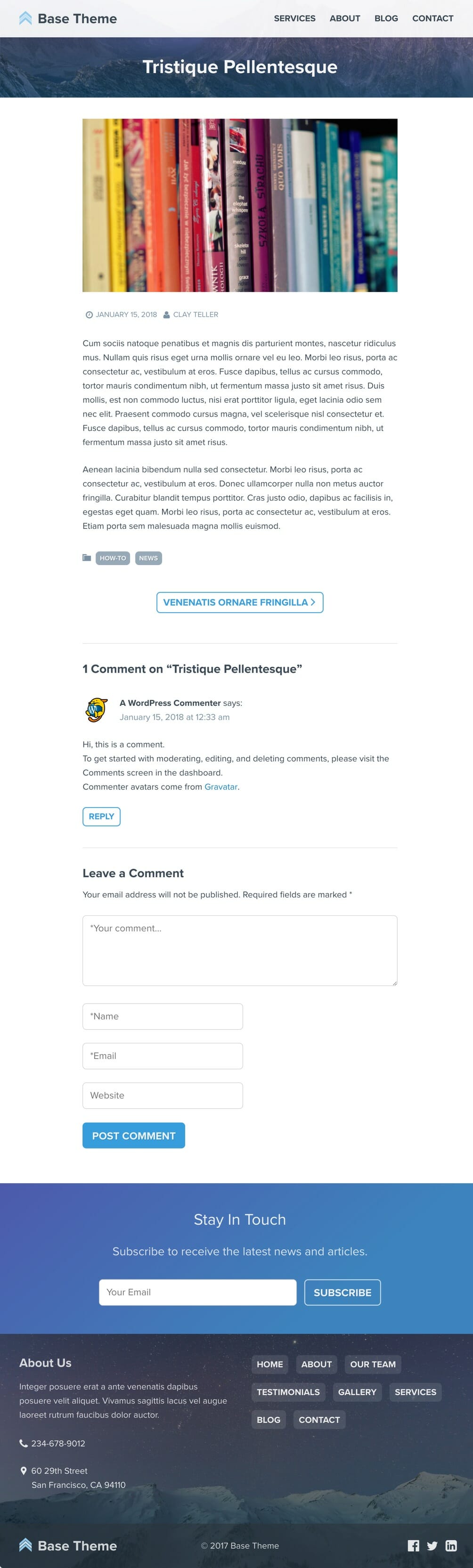The width and height of the screenshot is (473, 1568).
Task: Open the Services menu item in header
Action: coord(294,18)
